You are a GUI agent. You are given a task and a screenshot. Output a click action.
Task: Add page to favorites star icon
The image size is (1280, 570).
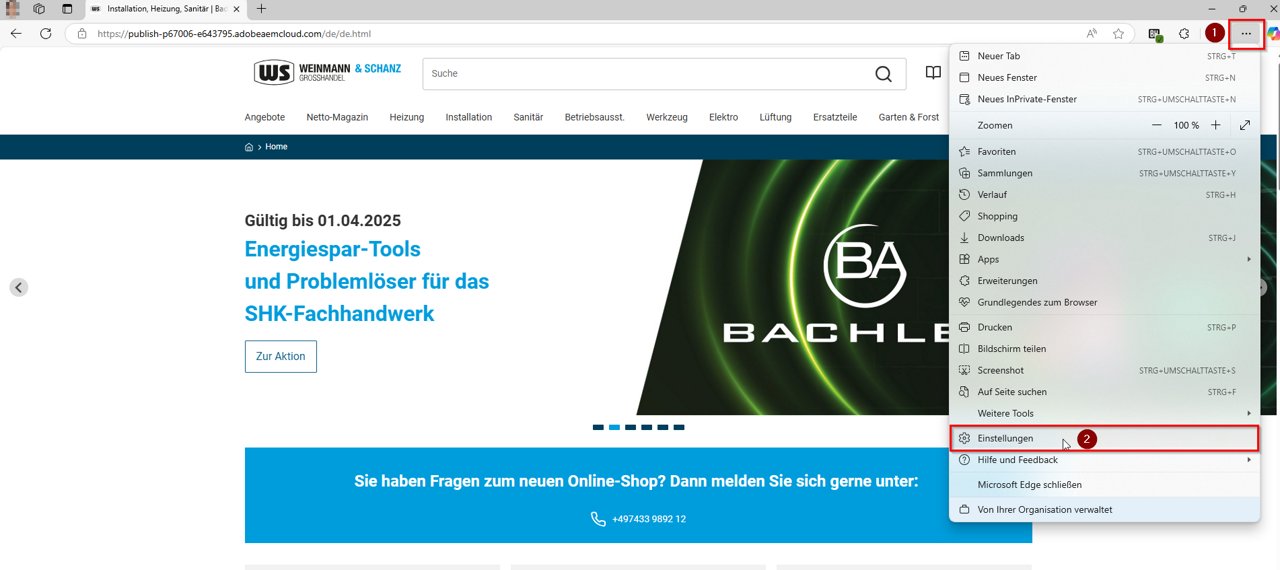pyautogui.click(x=1118, y=33)
